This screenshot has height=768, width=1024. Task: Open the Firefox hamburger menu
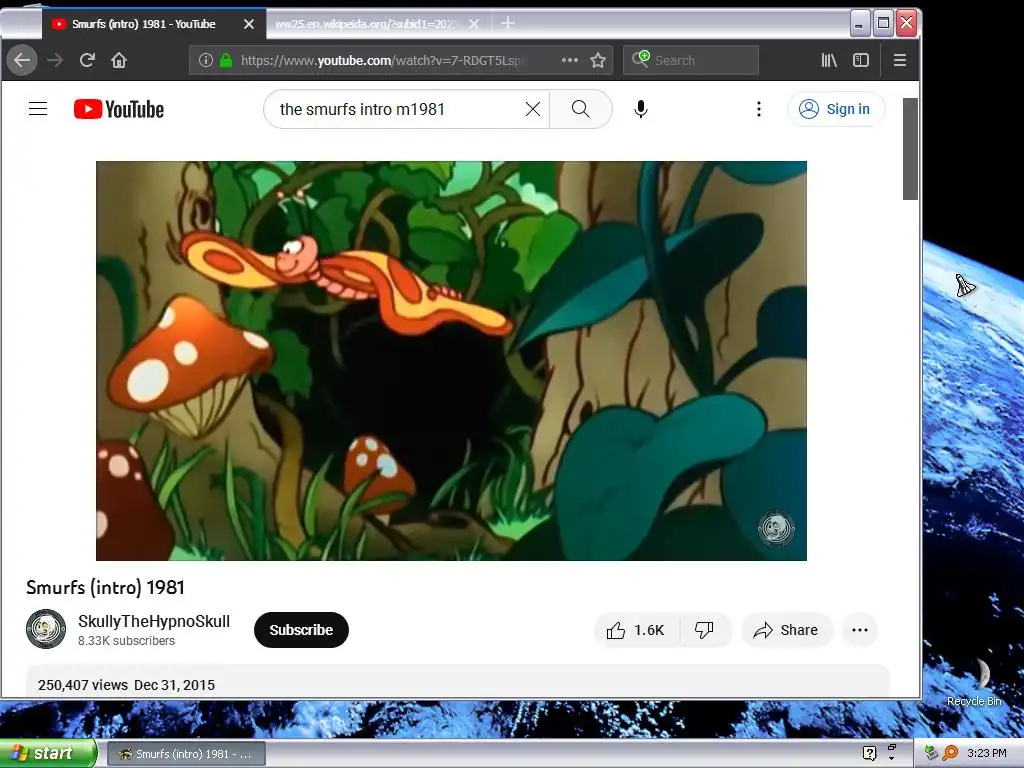(899, 60)
